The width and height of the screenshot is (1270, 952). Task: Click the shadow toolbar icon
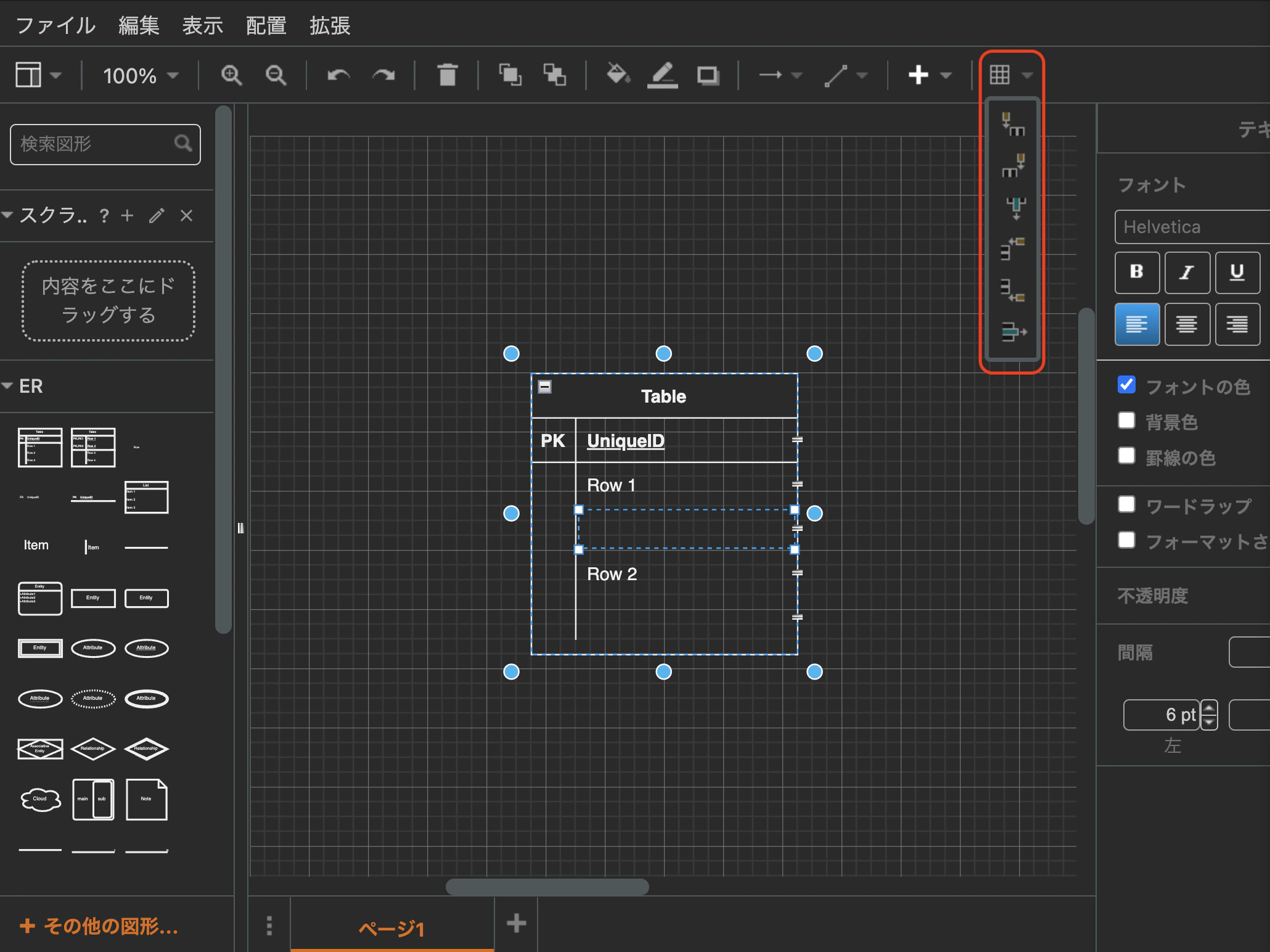(708, 75)
